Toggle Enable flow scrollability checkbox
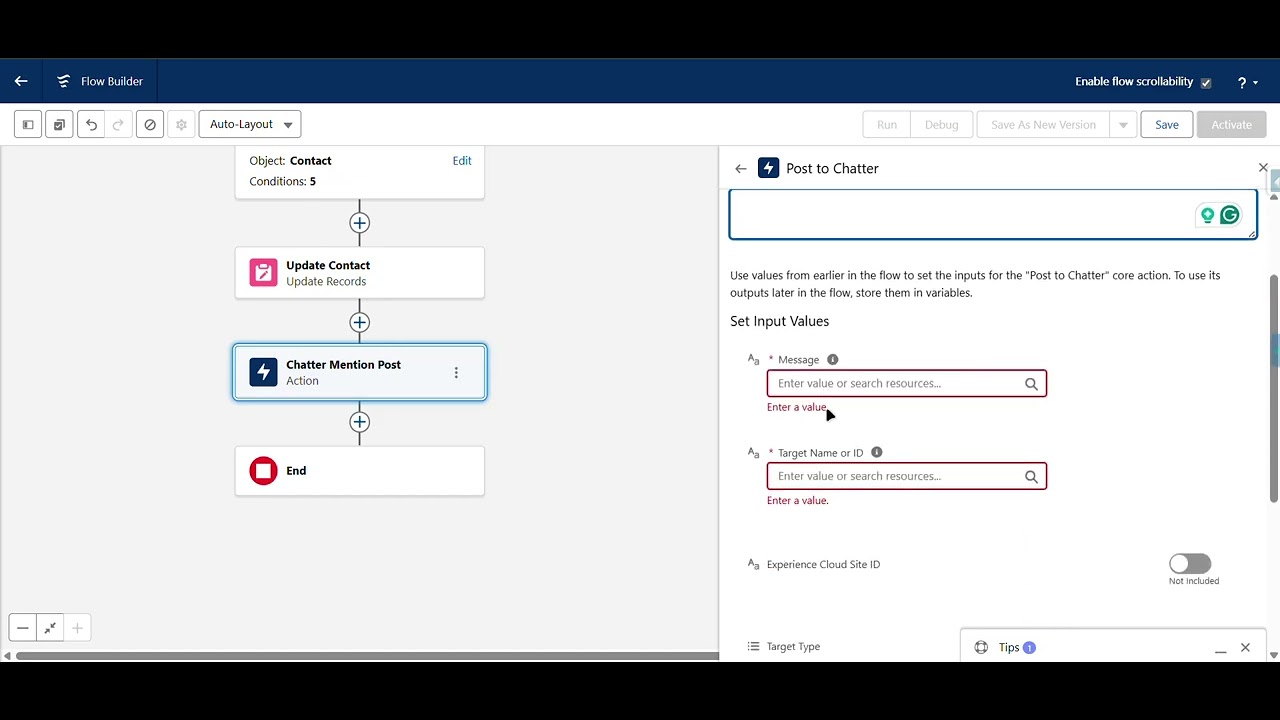Screen dimensions: 1280x720 pos(1206,83)
